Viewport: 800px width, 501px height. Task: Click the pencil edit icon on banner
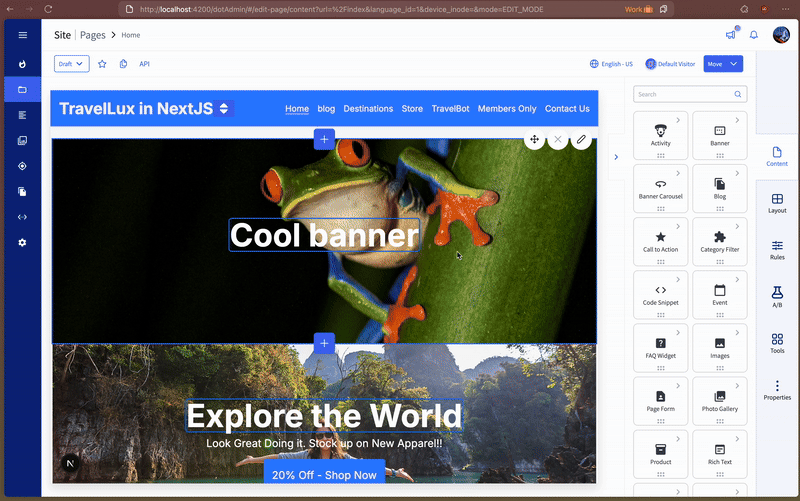581,140
